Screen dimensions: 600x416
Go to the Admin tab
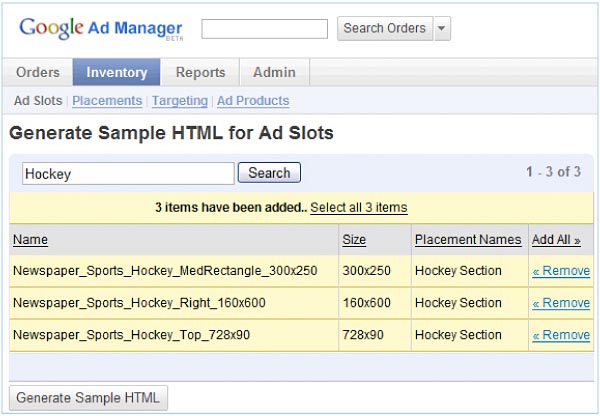[274, 72]
